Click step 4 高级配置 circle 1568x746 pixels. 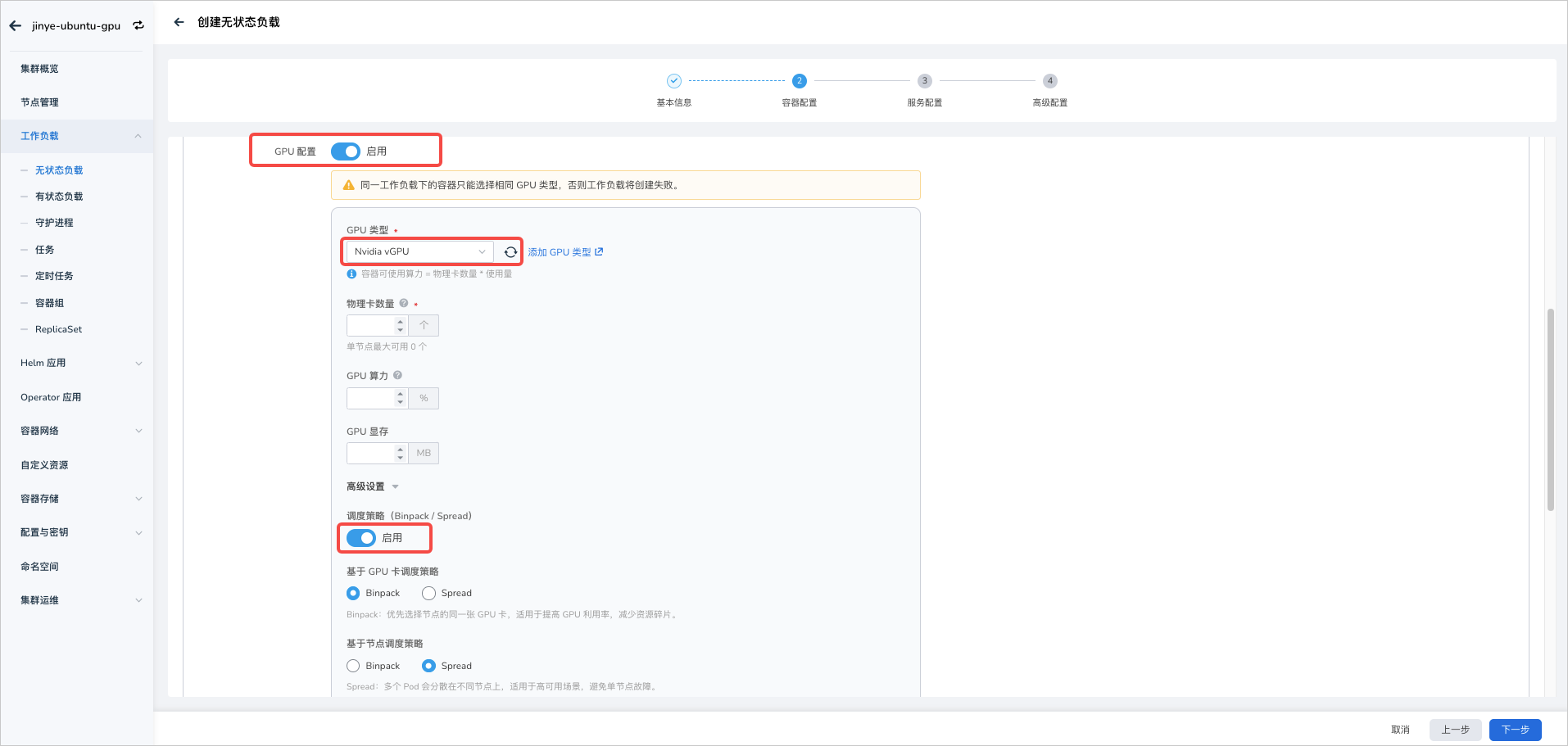tap(1049, 81)
